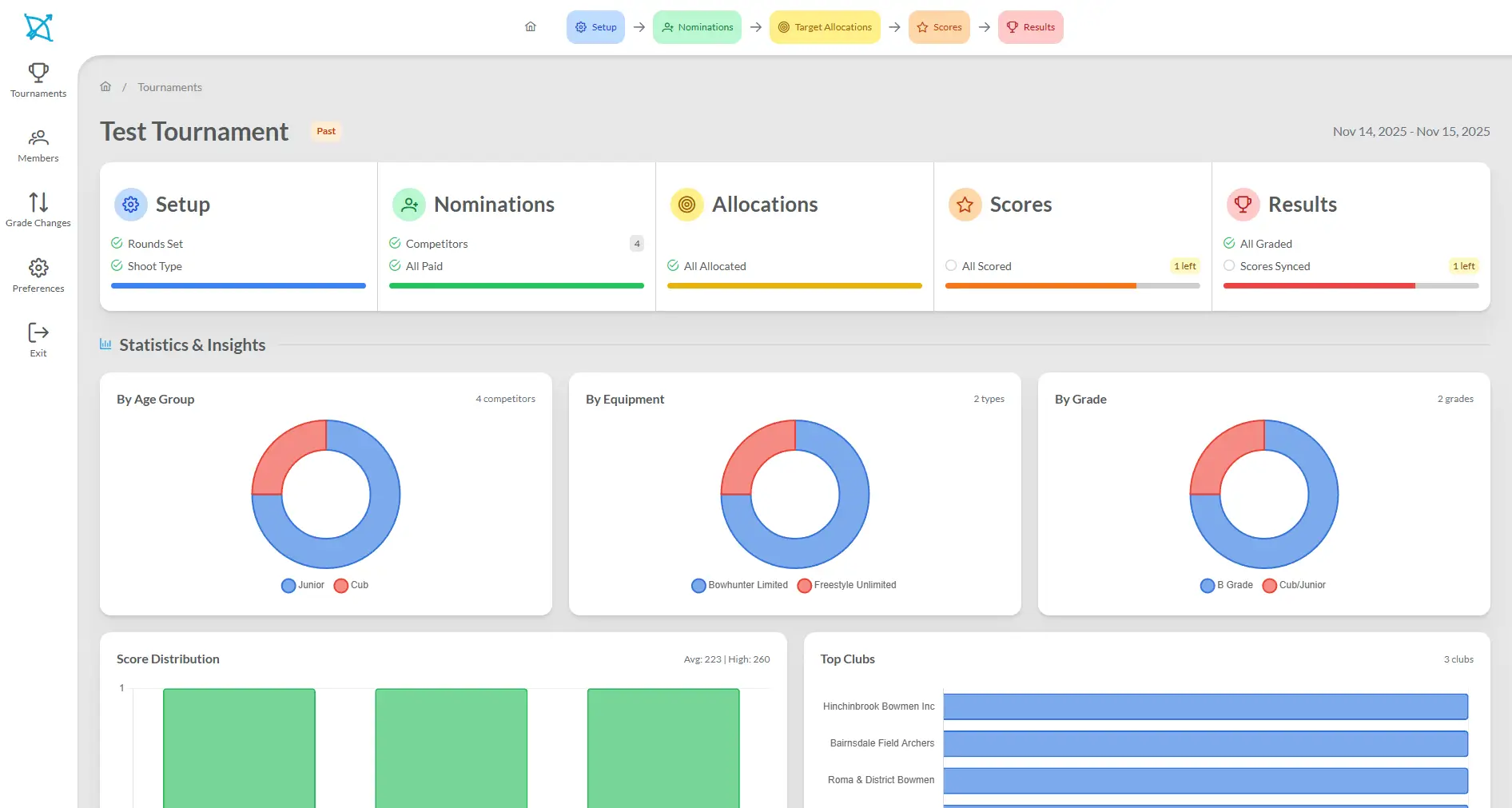
Task: Click the person icon on the Nominations card
Action: [409, 205]
